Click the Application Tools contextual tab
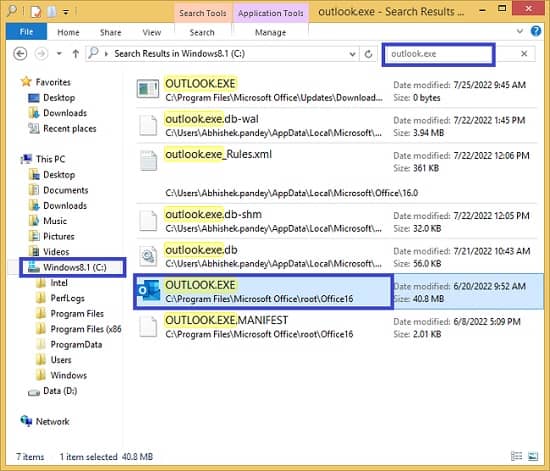The height and width of the screenshot is (471, 550). (271, 13)
